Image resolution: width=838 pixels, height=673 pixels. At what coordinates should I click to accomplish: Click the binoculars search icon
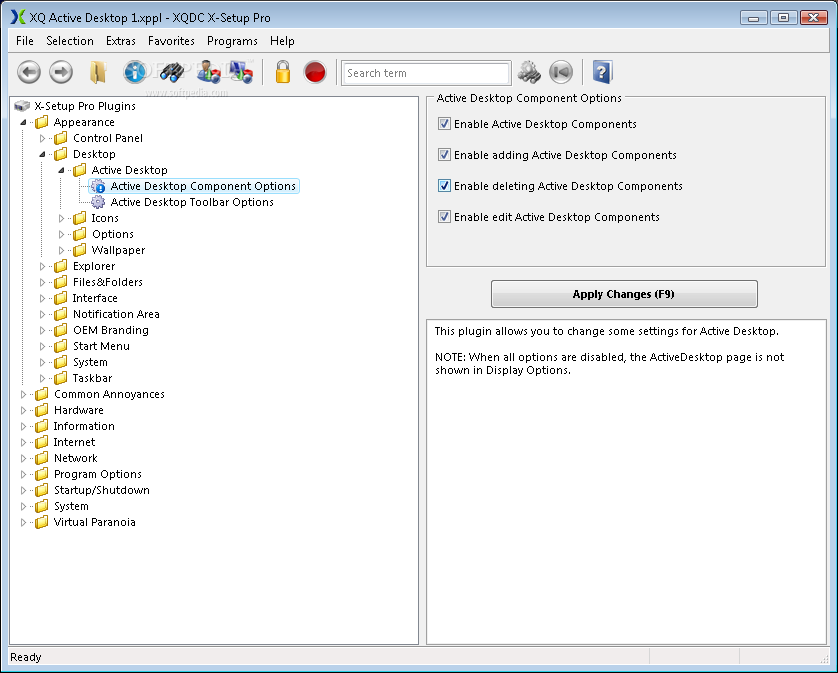tap(172, 72)
